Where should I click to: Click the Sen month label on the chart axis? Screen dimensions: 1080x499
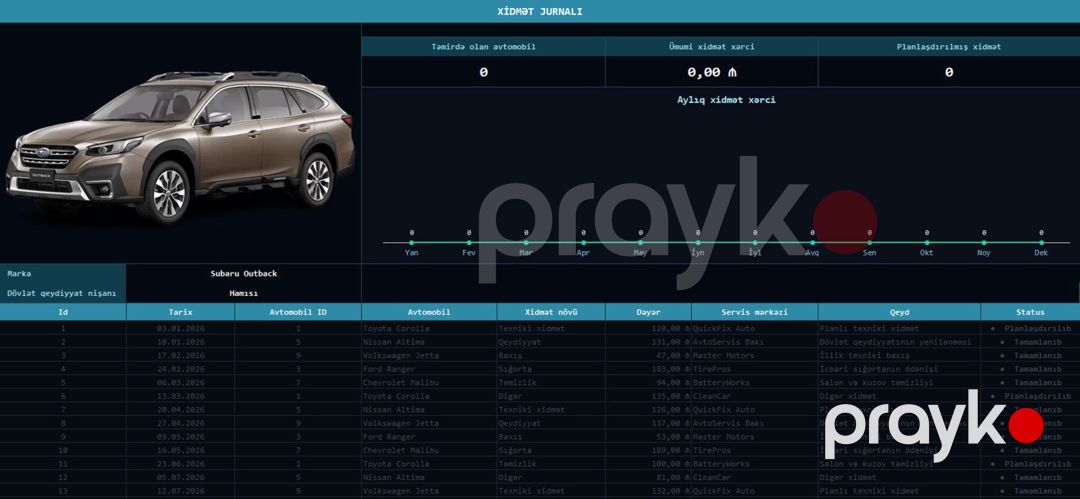pyautogui.click(x=869, y=253)
